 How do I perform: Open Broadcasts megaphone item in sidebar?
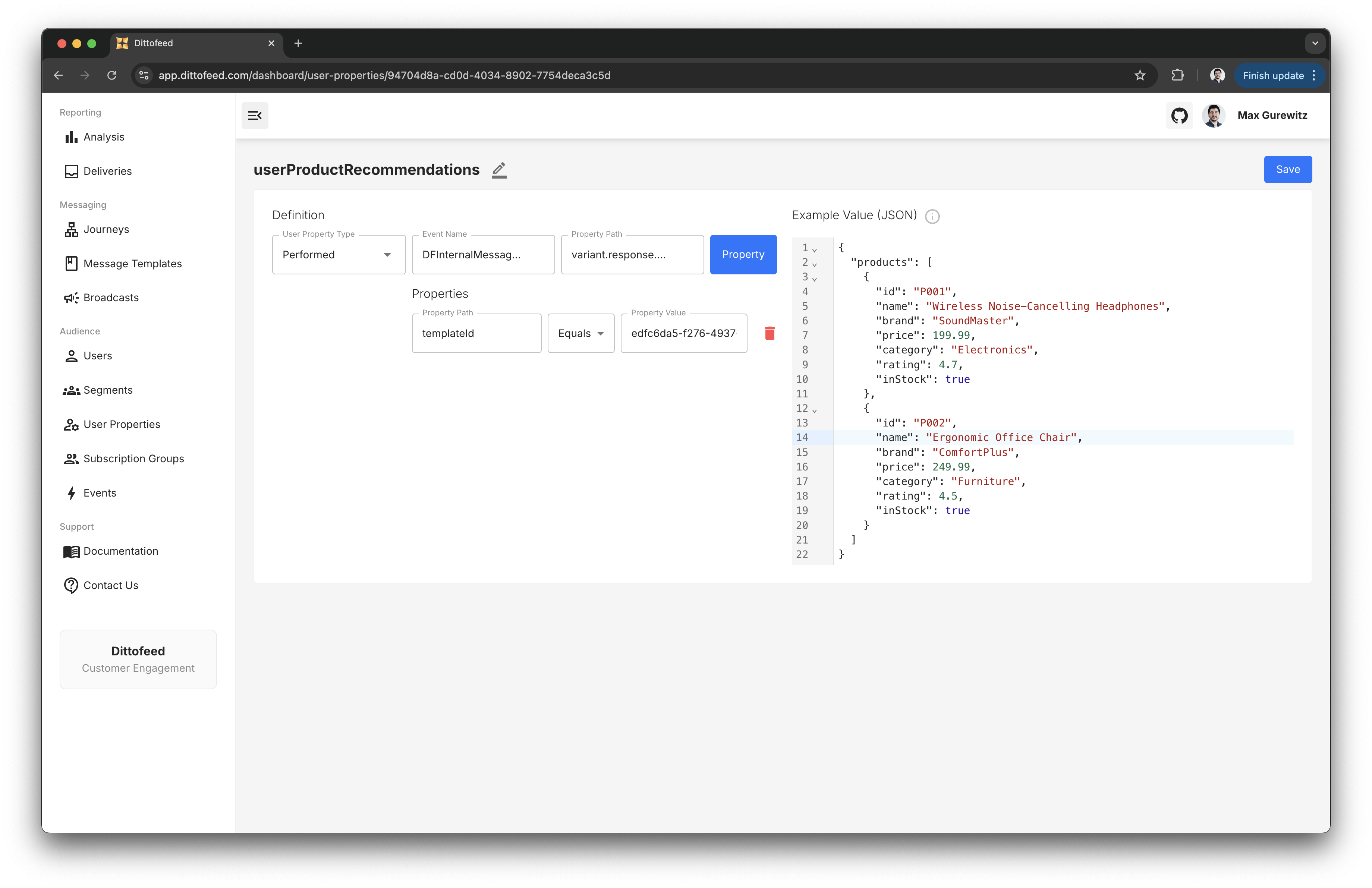(111, 297)
